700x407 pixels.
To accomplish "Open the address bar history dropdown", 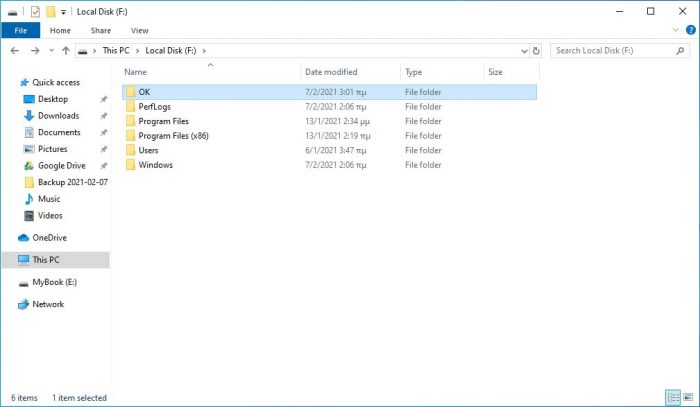I will click(522, 50).
